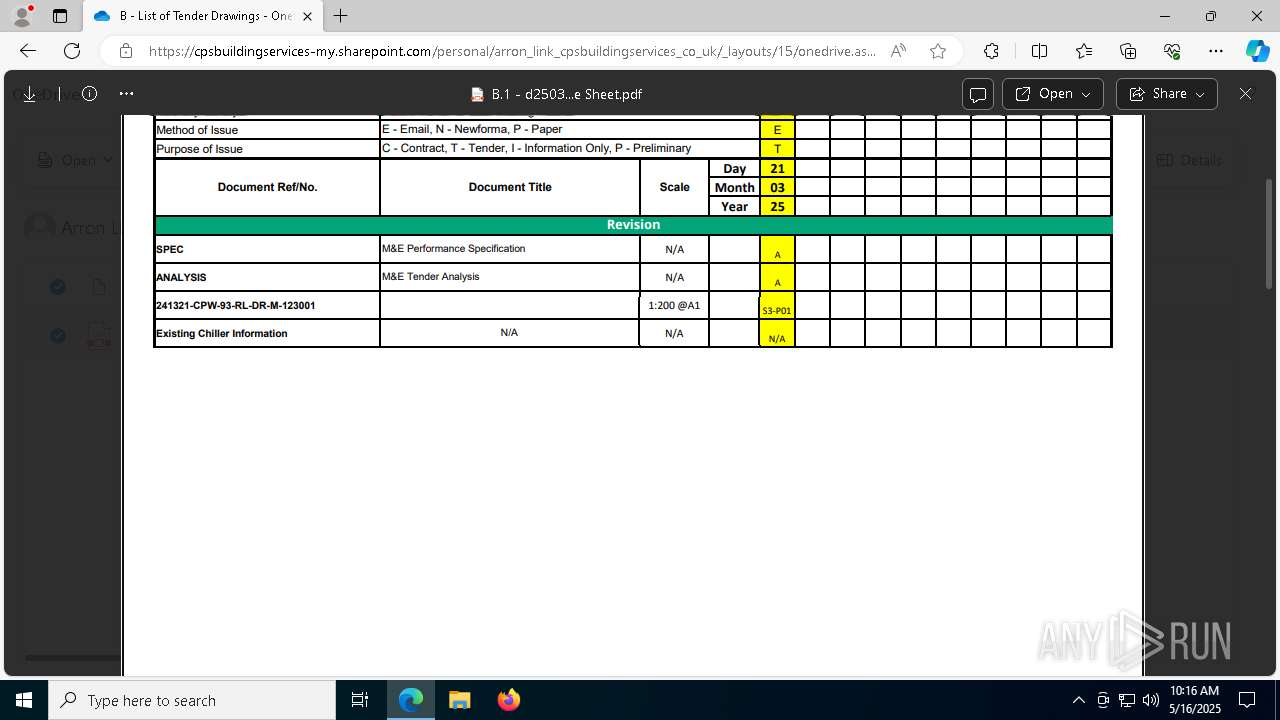The image size is (1280, 720).
Task: Click the ANALYSIS document reference
Action: pyautogui.click(x=181, y=277)
